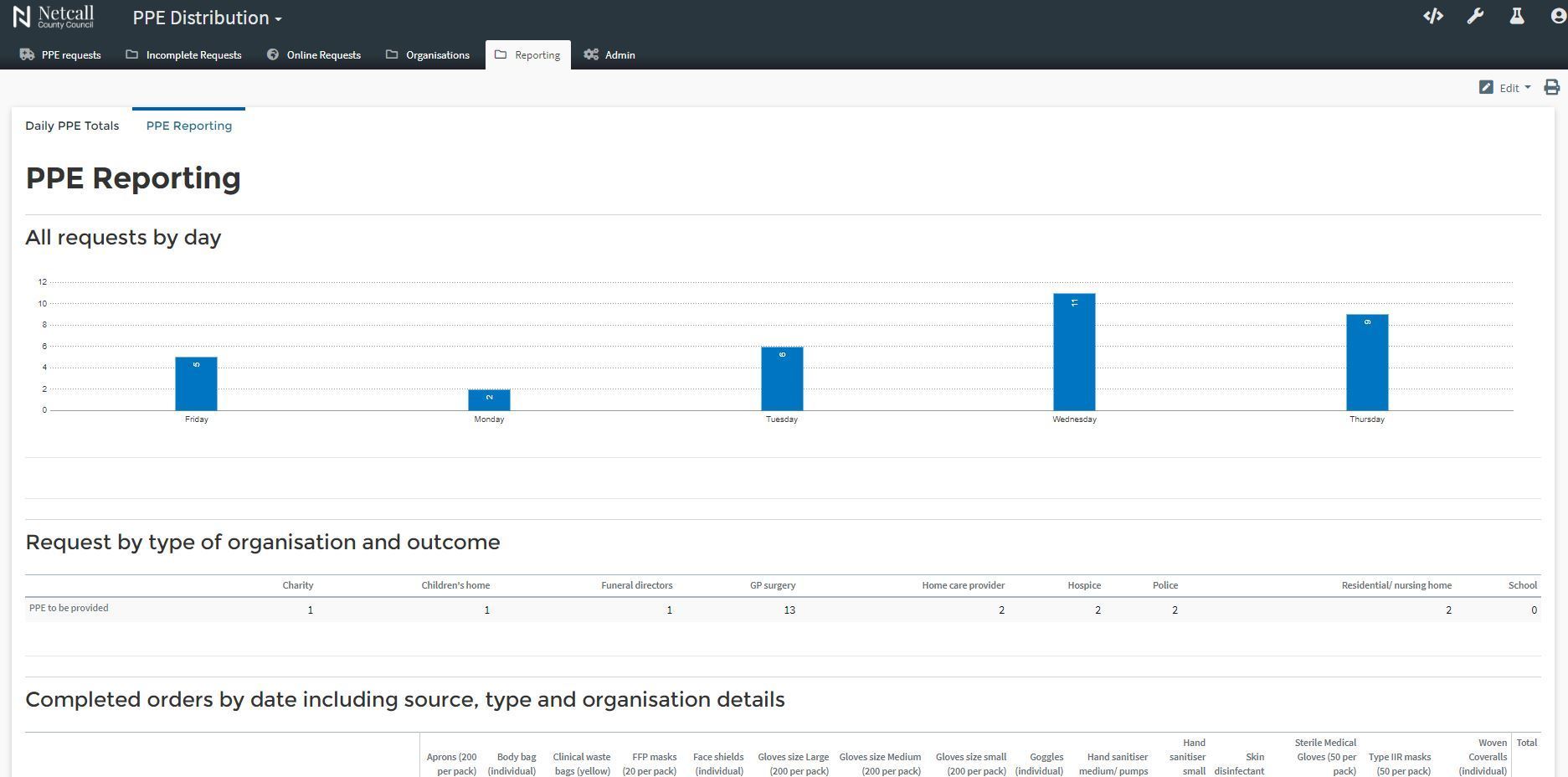Open the user account profile icon
Image resolution: width=1568 pixels, height=777 pixels.
tap(1557, 17)
